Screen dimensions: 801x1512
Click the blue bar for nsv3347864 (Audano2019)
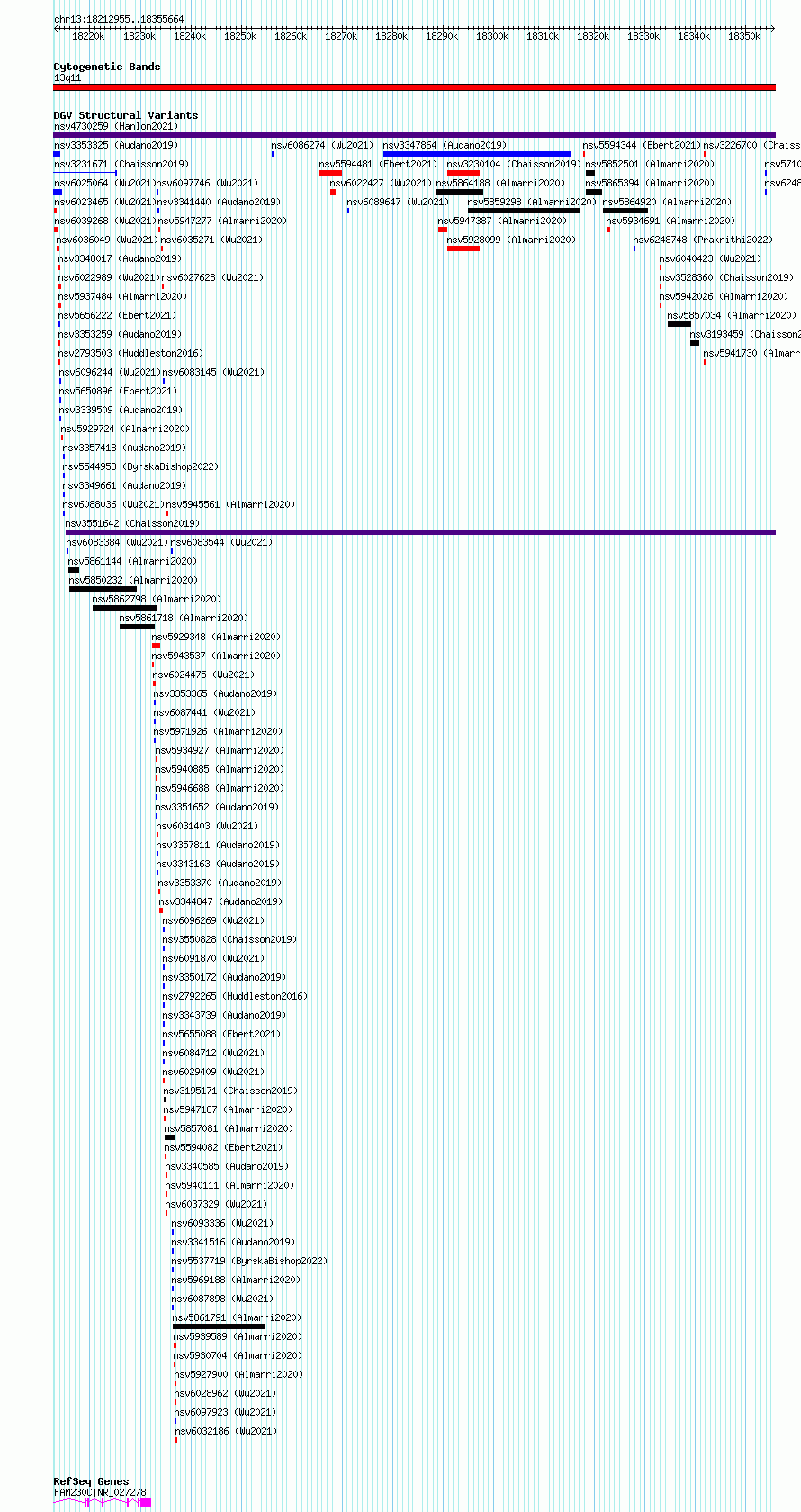476,154
